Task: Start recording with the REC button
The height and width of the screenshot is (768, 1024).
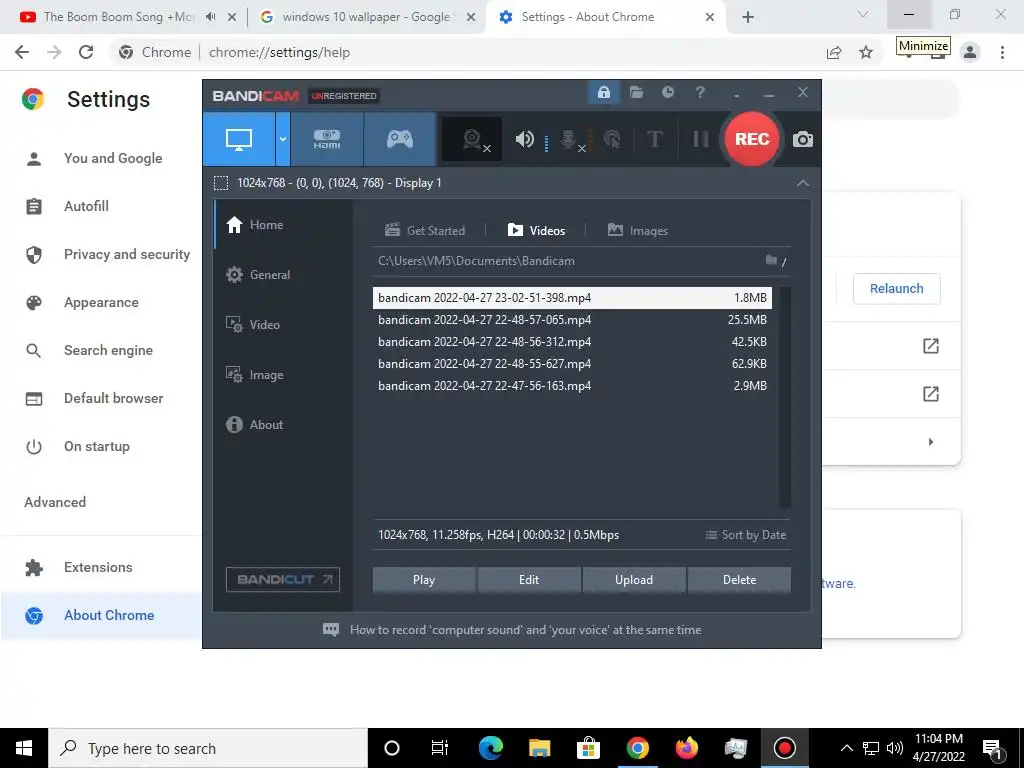Action: [752, 139]
